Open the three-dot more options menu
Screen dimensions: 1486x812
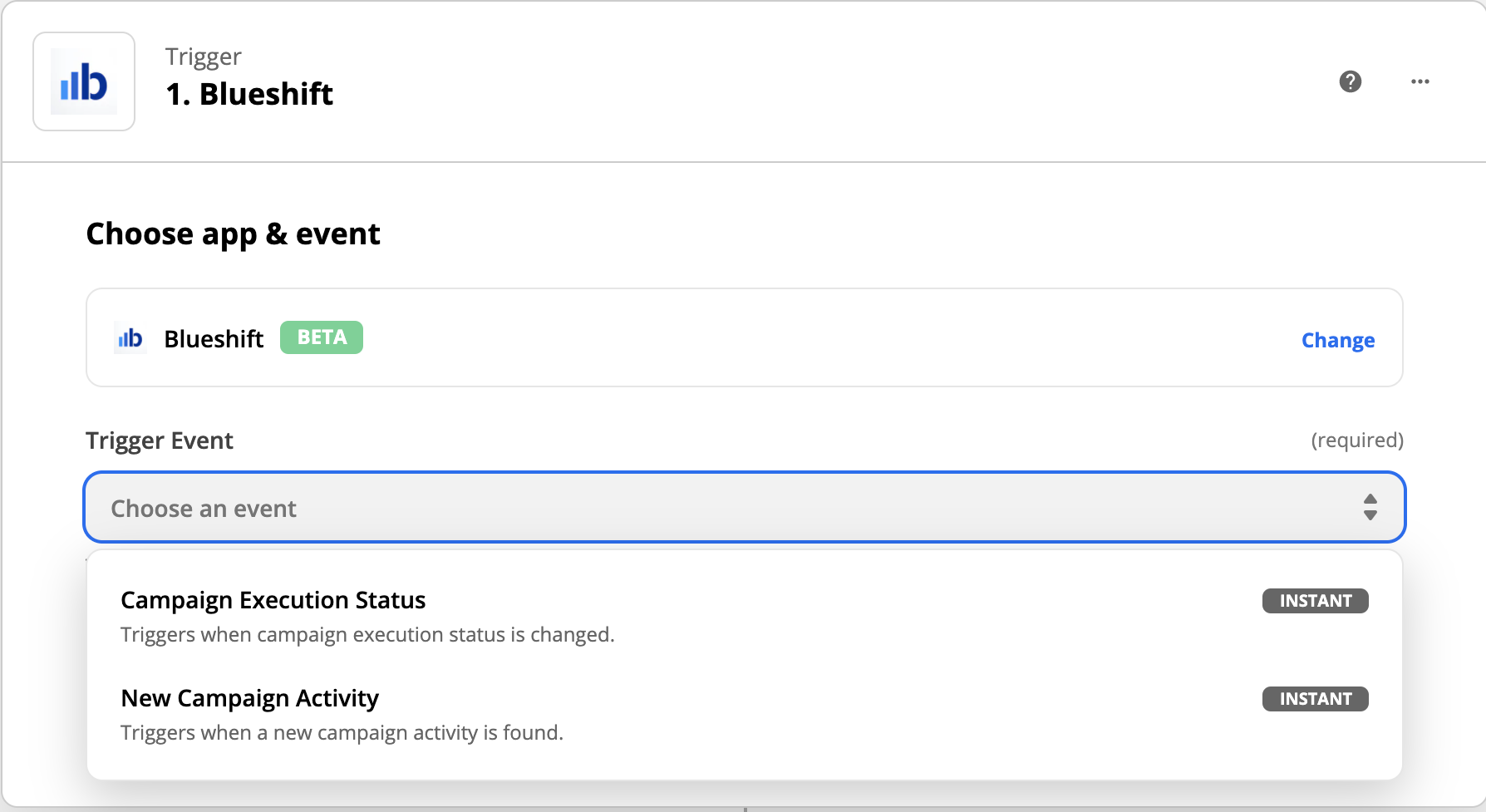1420,81
